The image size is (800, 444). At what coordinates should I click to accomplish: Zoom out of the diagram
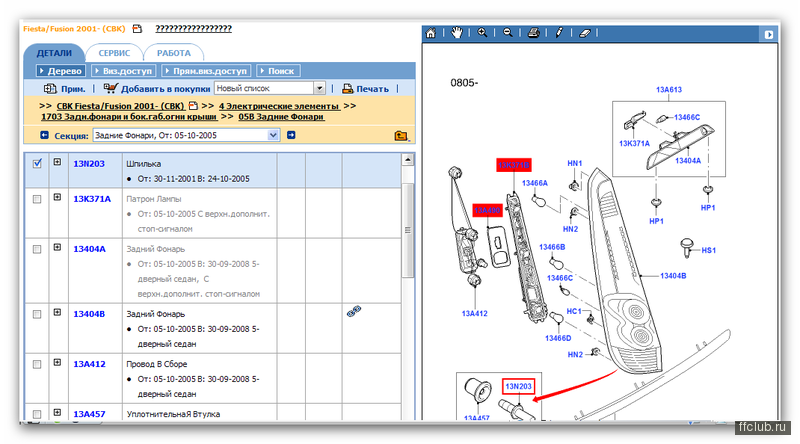(x=508, y=33)
